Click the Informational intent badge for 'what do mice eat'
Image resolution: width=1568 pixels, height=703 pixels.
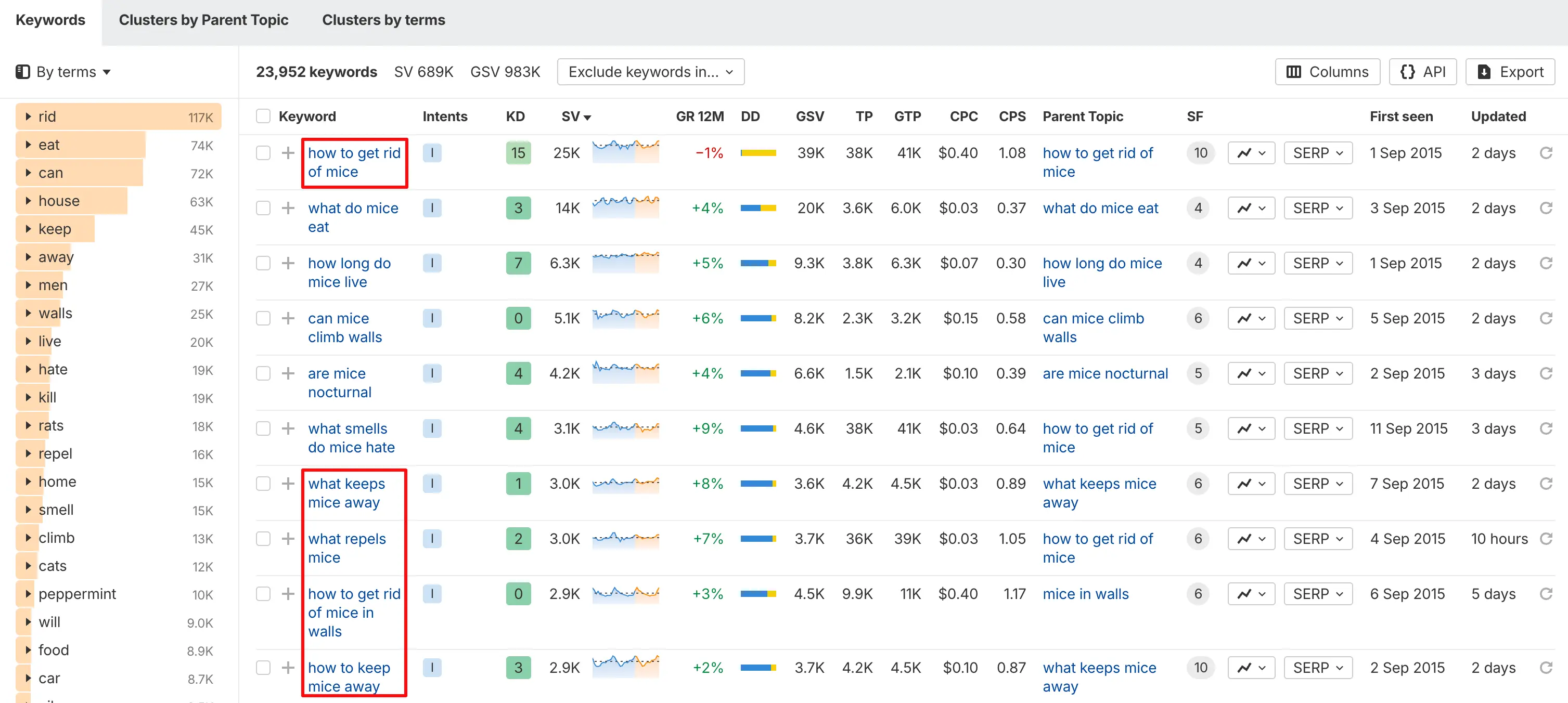[432, 208]
